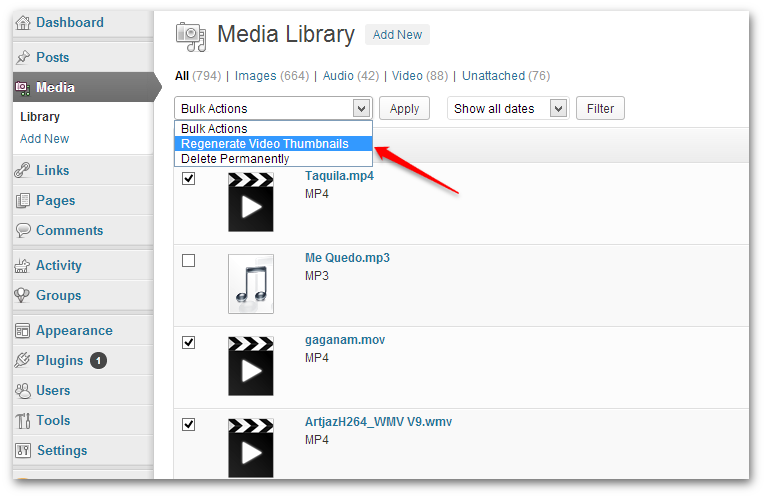This screenshot has width=766, height=498.
Task: Go to Groups menu label
Action: [x=59, y=296]
